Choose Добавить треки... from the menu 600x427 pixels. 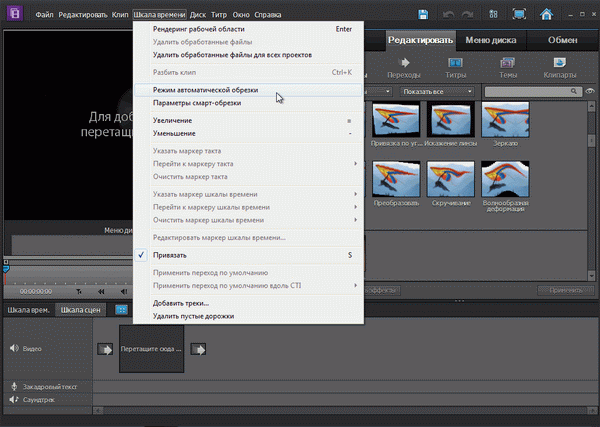tap(180, 302)
